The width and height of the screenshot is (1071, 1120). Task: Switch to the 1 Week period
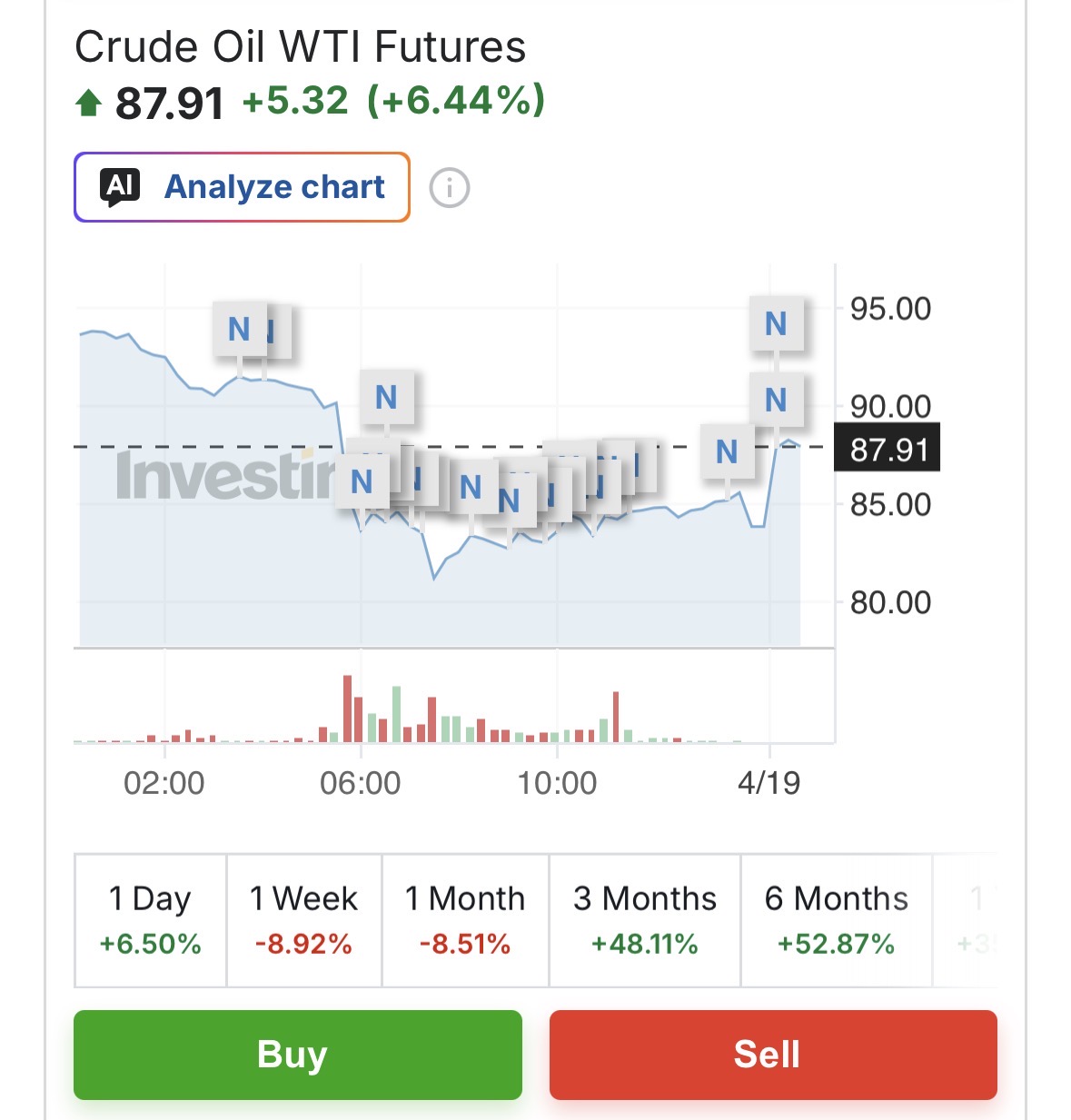[303, 920]
